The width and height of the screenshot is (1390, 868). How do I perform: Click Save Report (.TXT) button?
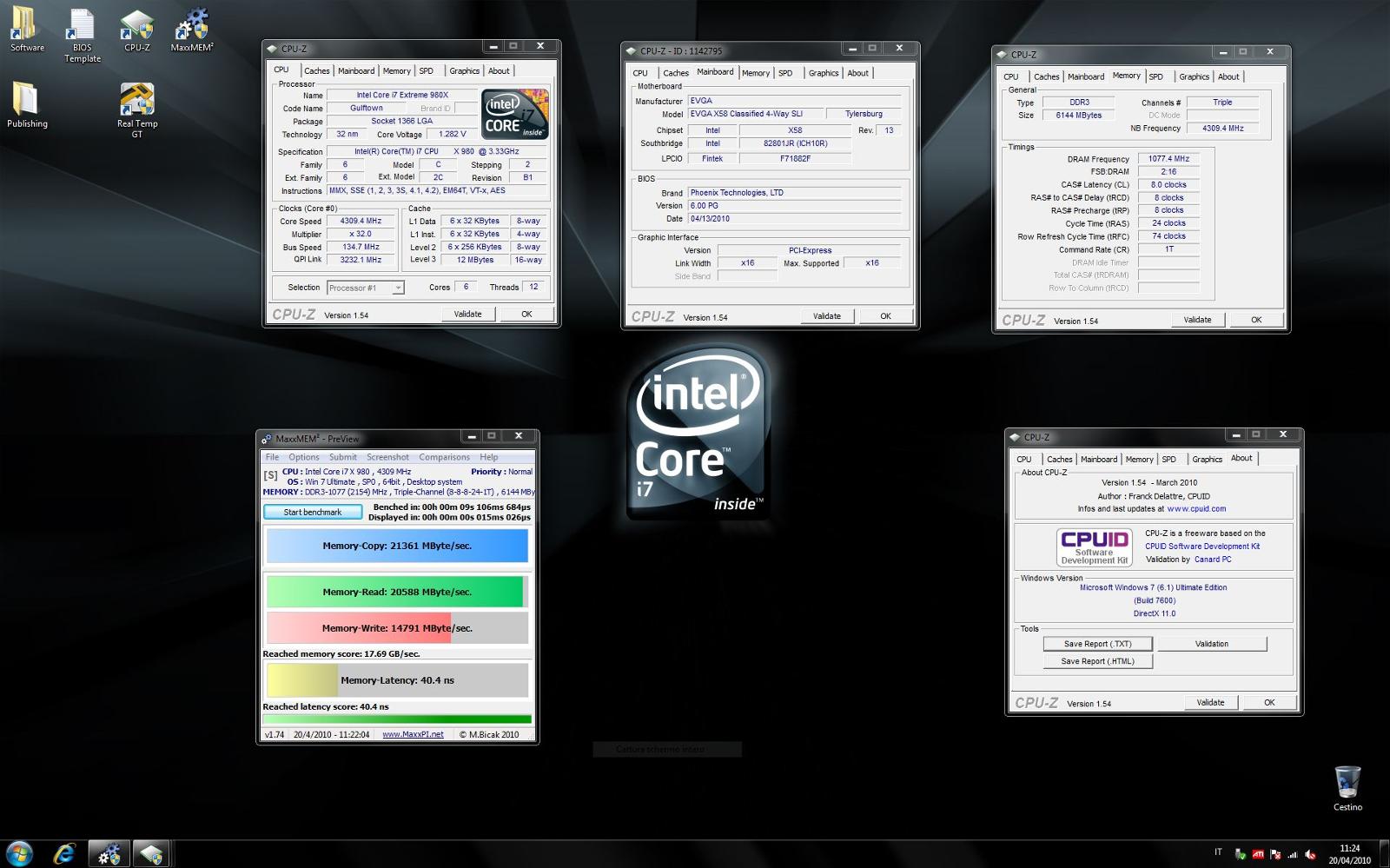[1098, 644]
